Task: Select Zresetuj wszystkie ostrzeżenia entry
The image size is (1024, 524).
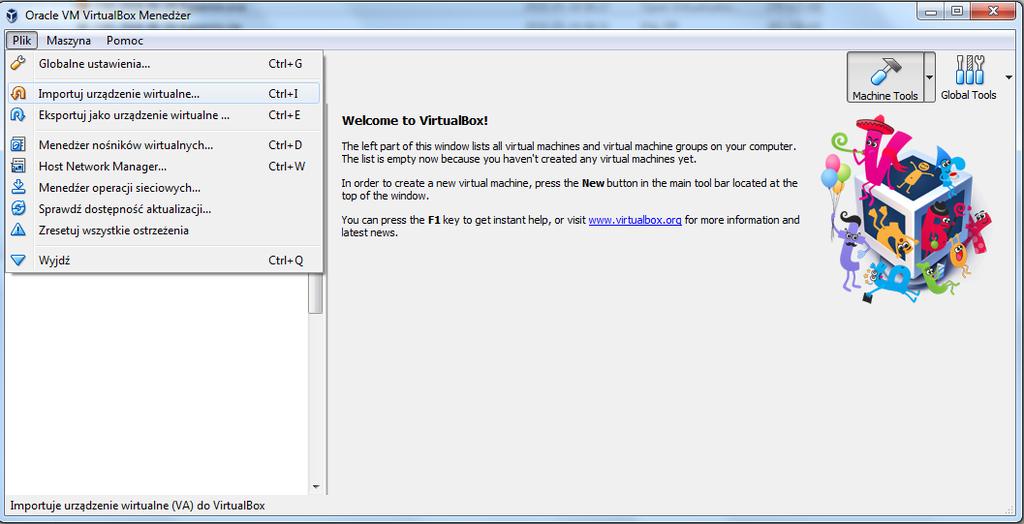Action: (164, 230)
